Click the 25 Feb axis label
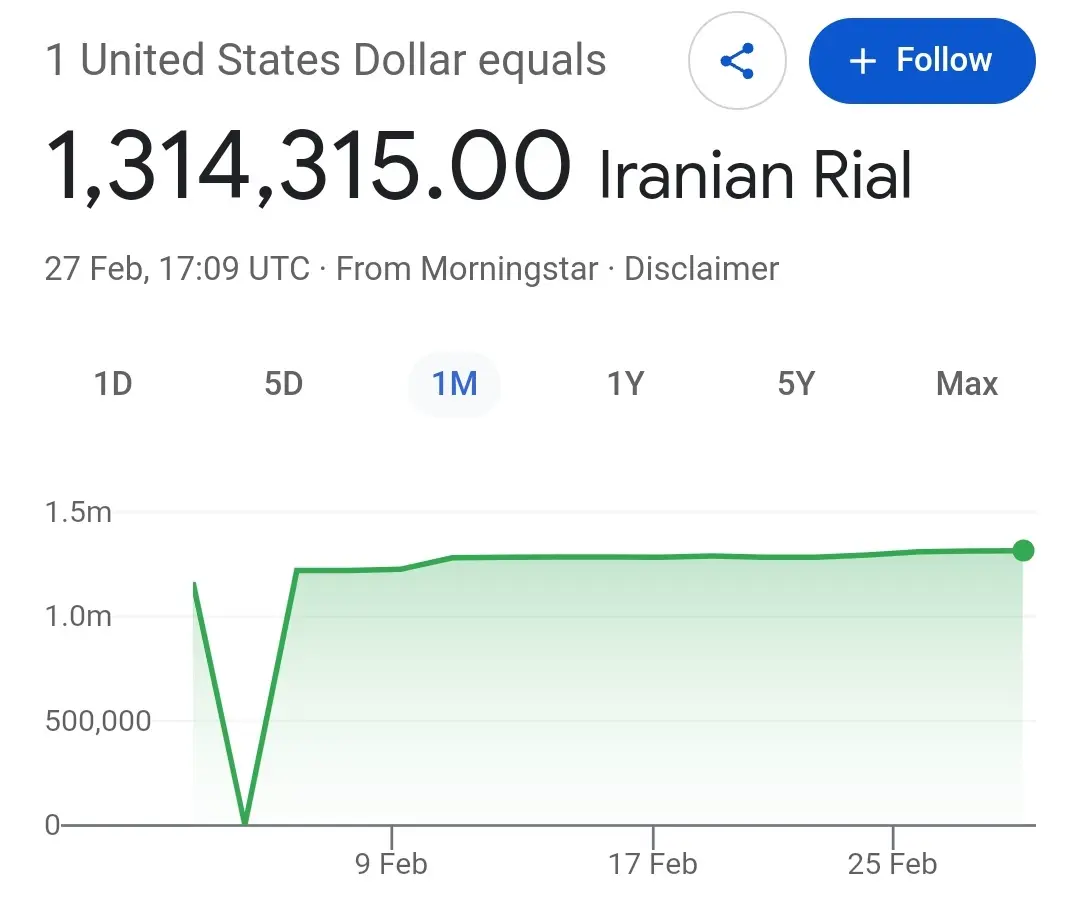The height and width of the screenshot is (904, 1080). (892, 864)
